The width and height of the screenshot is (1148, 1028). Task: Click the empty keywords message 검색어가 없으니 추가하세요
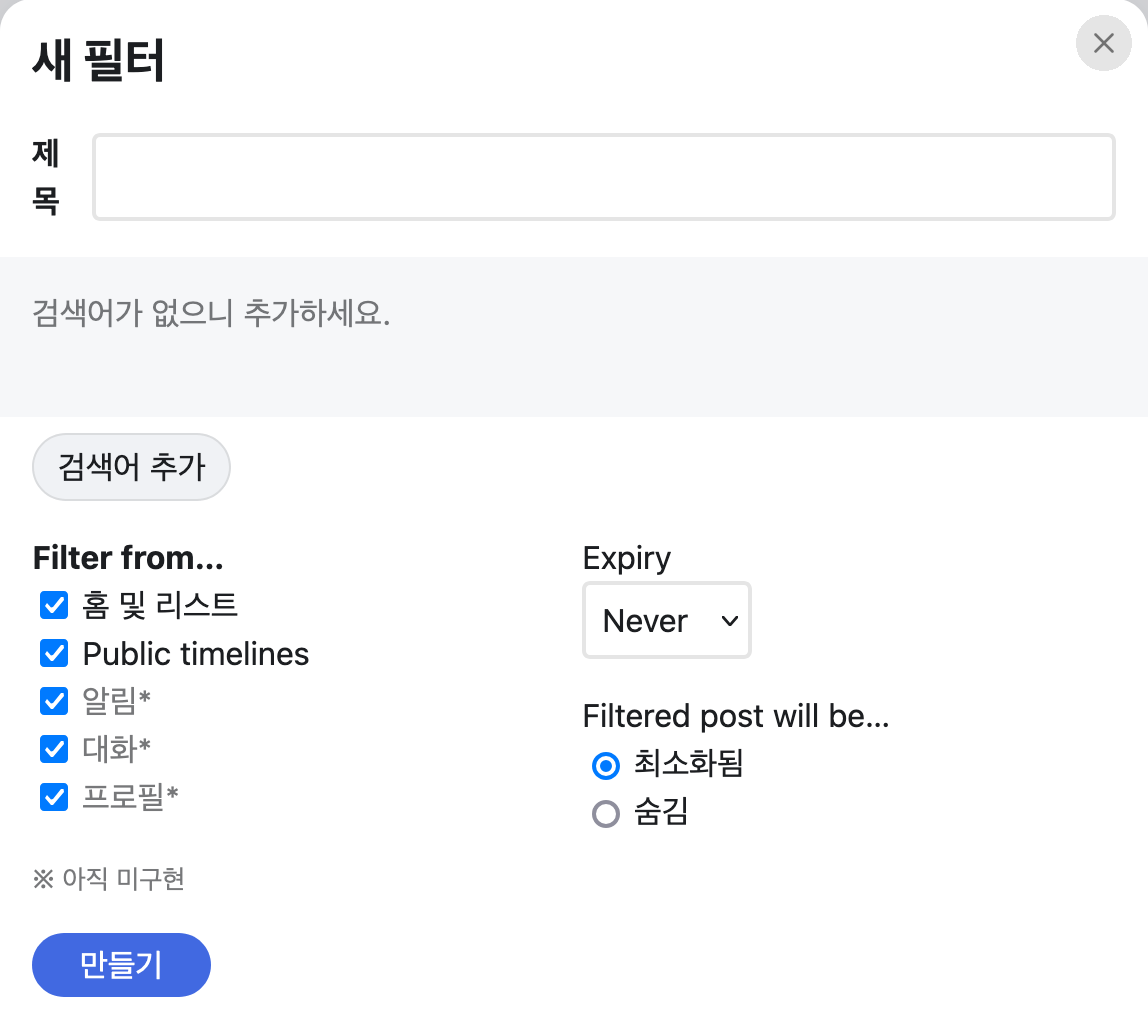(211, 314)
